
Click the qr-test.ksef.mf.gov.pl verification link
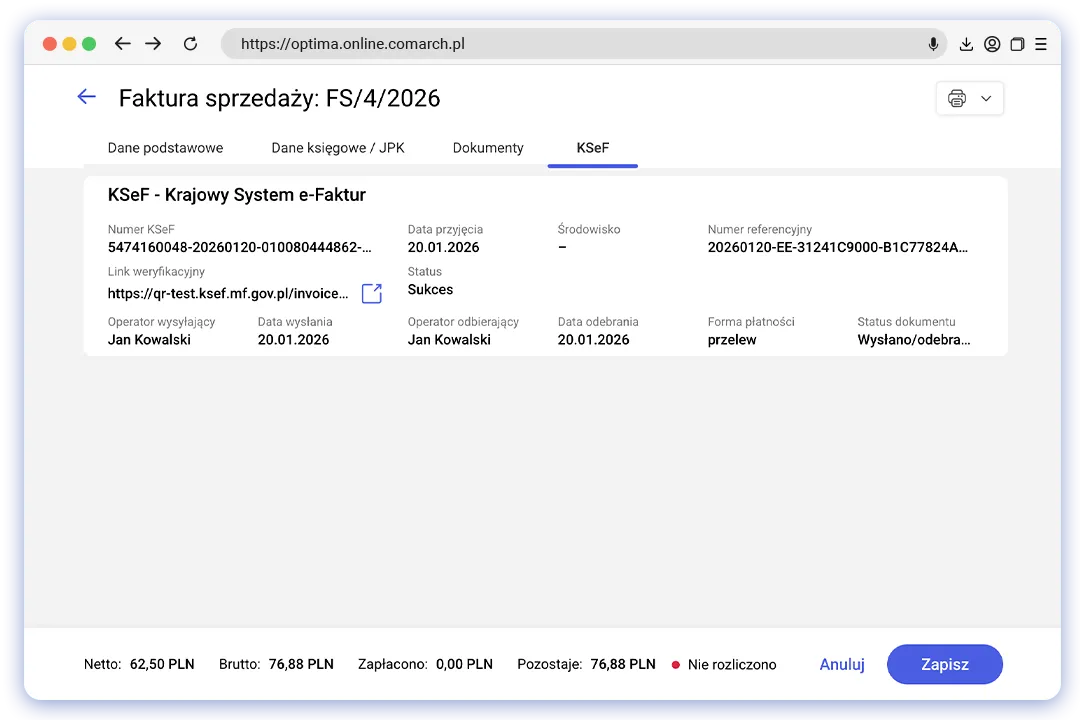(x=228, y=293)
